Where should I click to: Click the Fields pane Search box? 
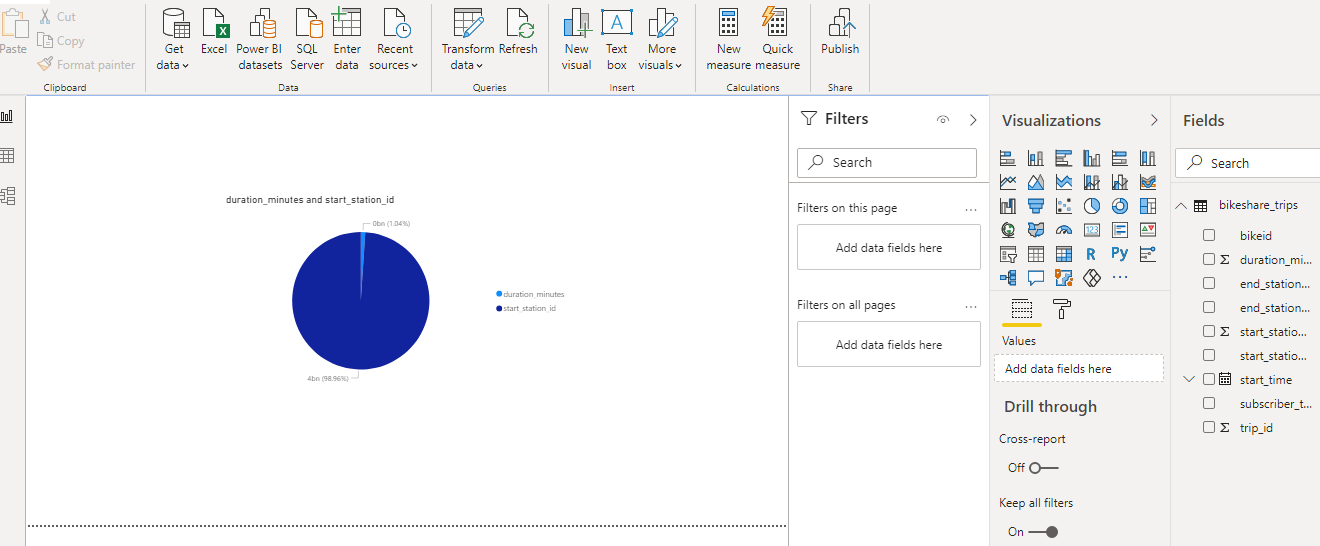pos(1247,163)
